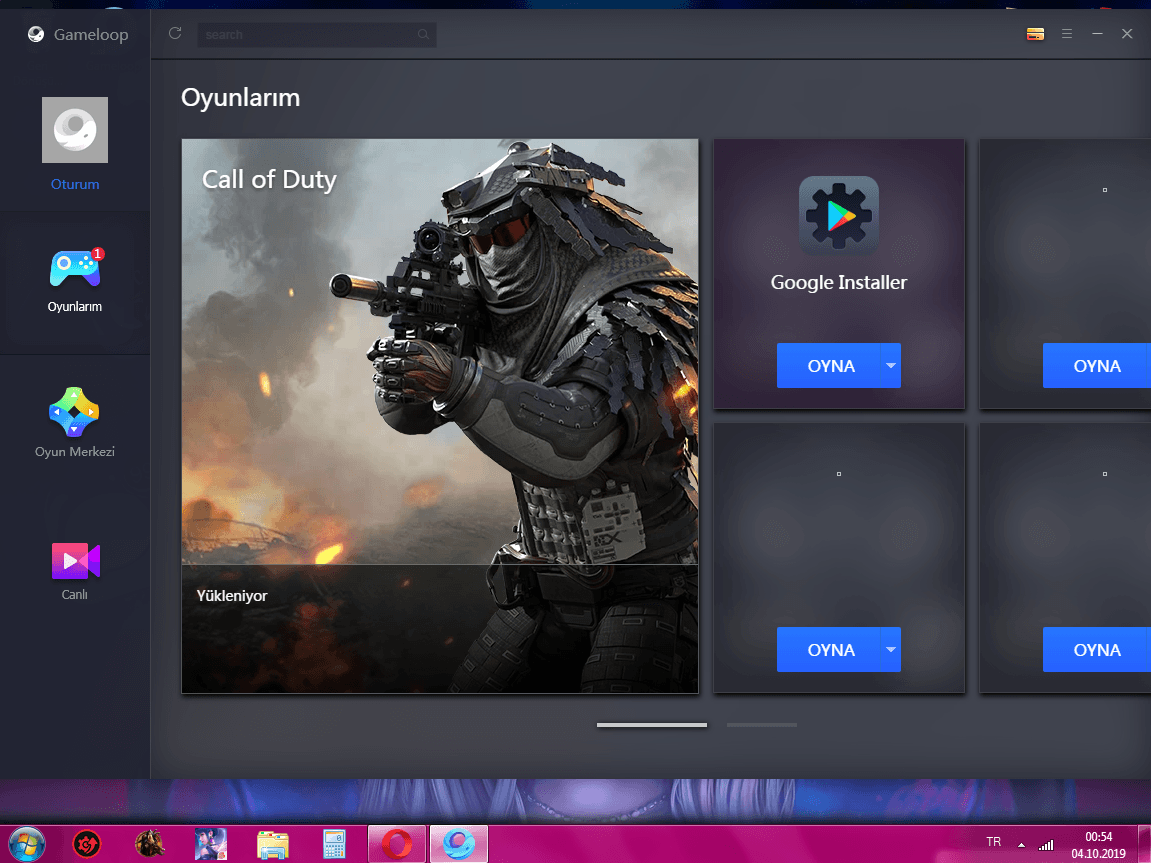
Task: Click into the search field
Action: (316, 34)
